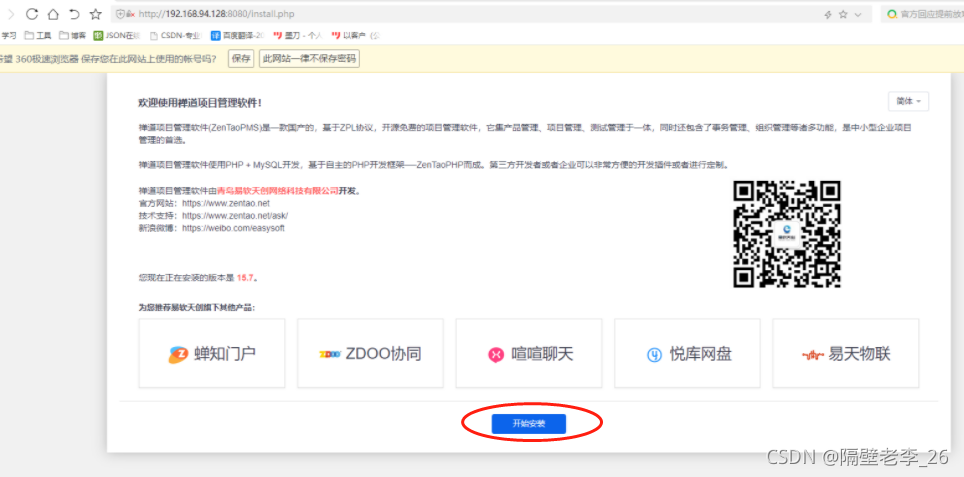The width and height of the screenshot is (964, 477).
Task: Click the site security shield icon
Action: 120,14
